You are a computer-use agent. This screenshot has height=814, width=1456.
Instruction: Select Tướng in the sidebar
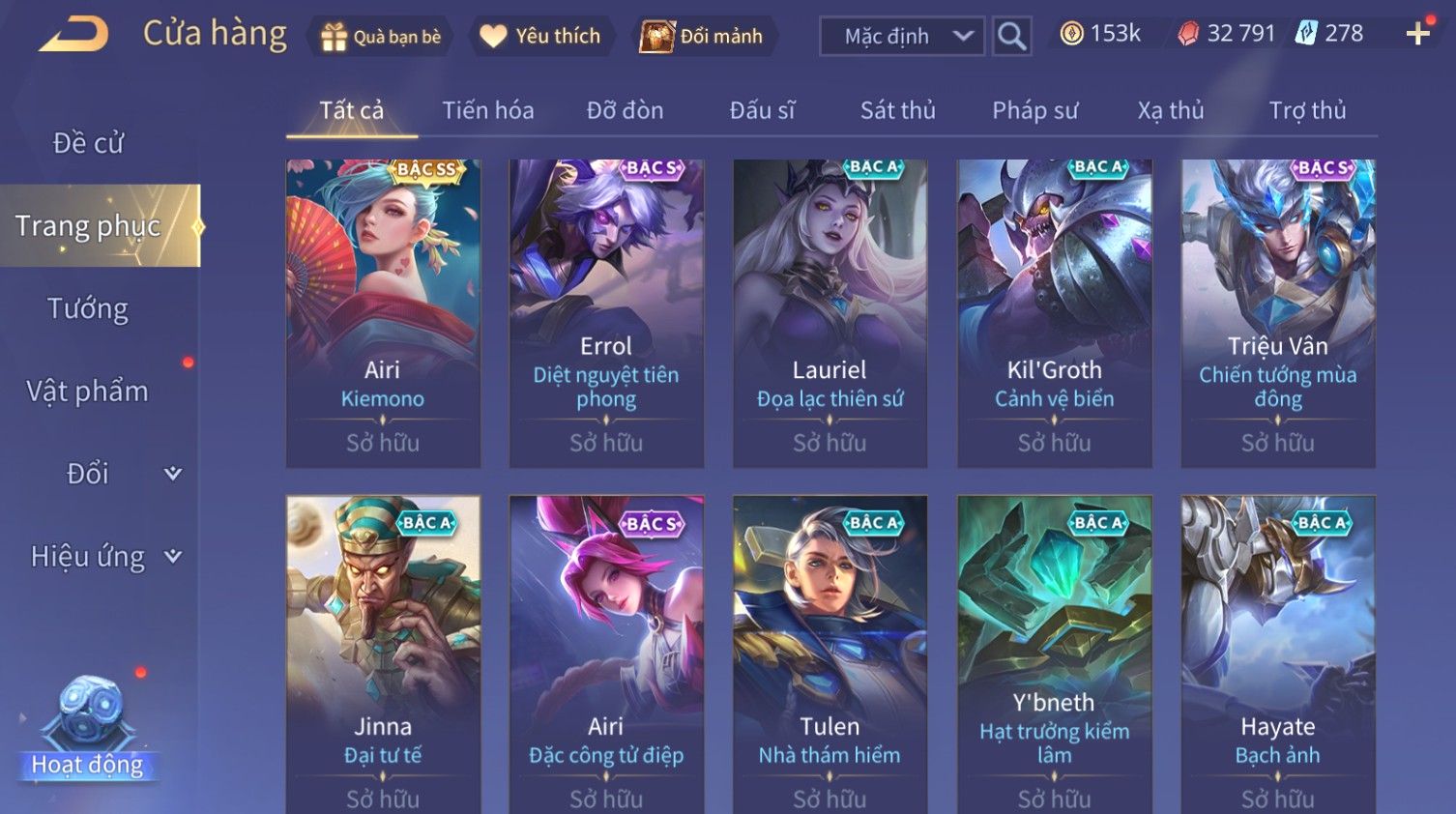click(88, 308)
